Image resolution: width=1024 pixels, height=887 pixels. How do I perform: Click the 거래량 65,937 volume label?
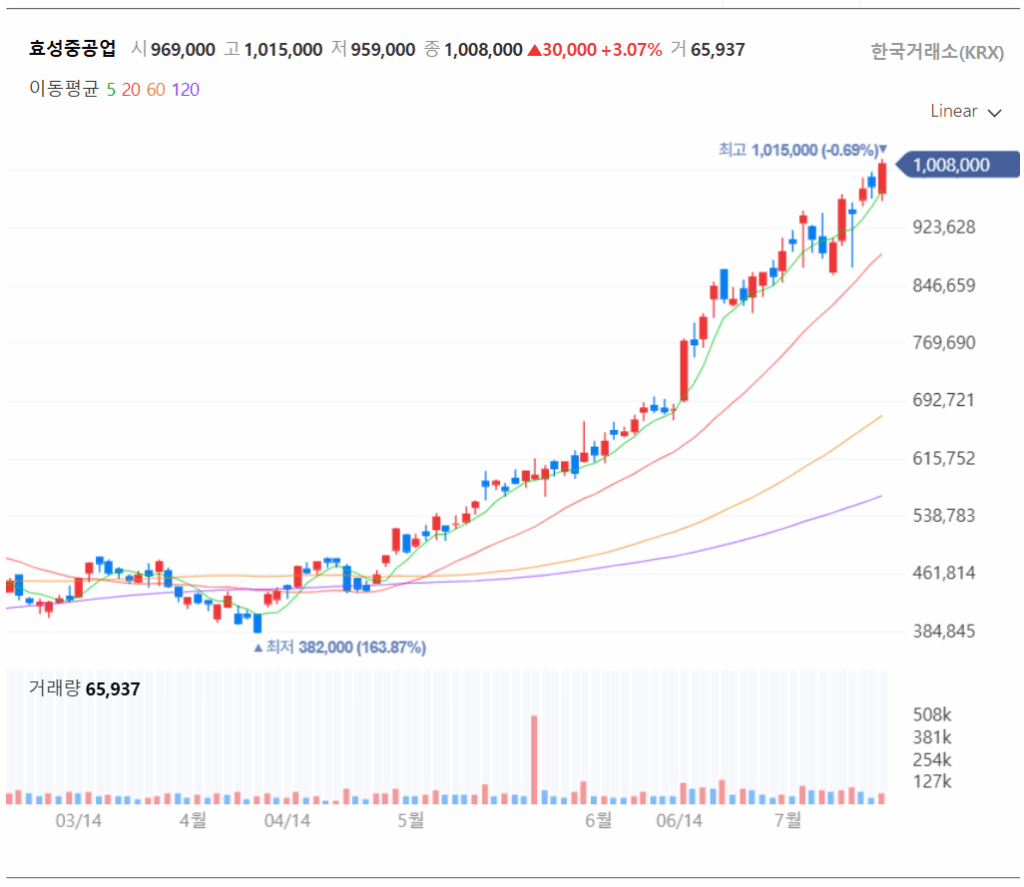(x=84, y=689)
